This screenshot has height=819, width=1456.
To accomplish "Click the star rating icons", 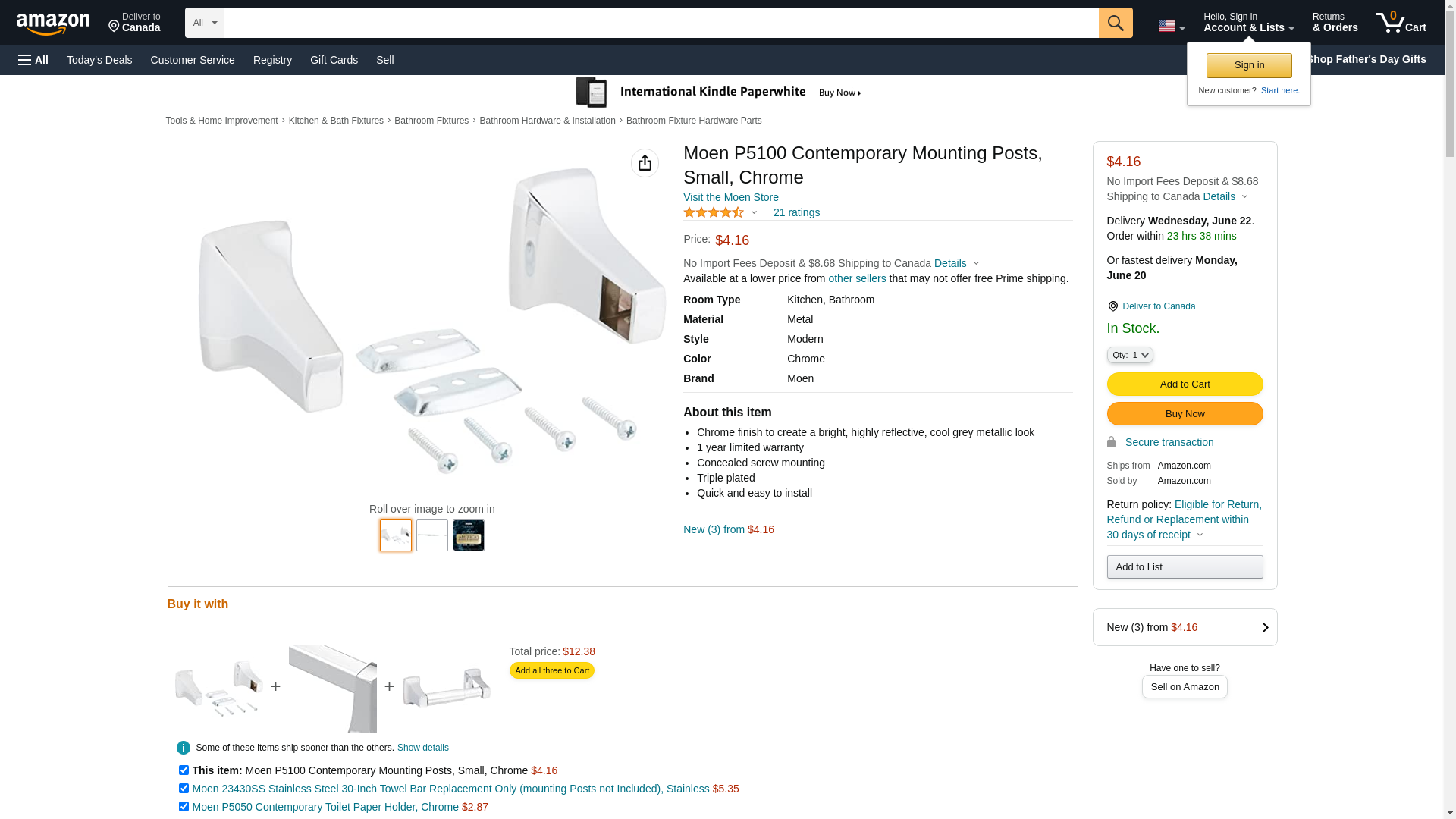I will [714, 213].
